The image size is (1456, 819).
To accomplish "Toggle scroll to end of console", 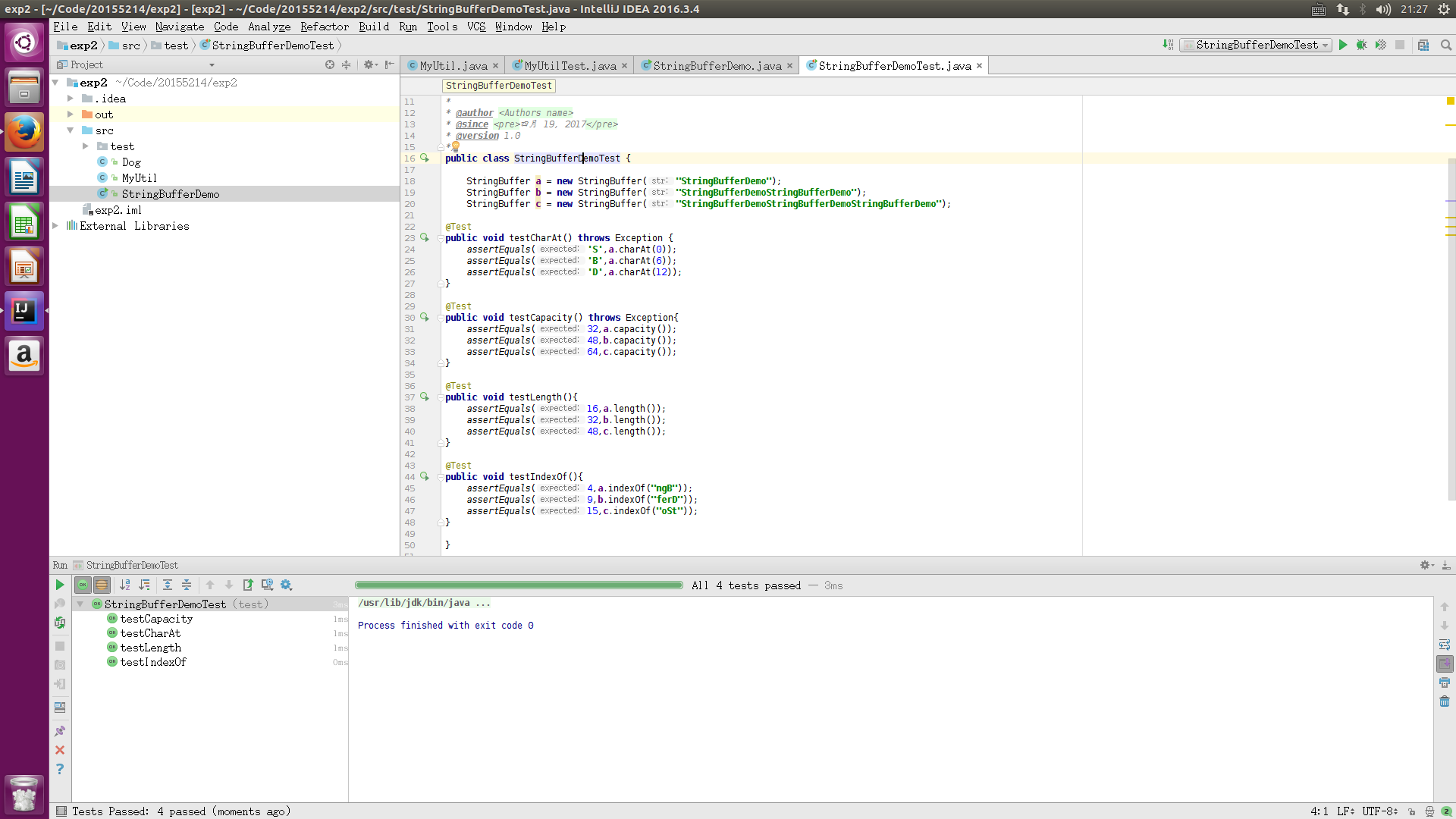I will point(1445,664).
